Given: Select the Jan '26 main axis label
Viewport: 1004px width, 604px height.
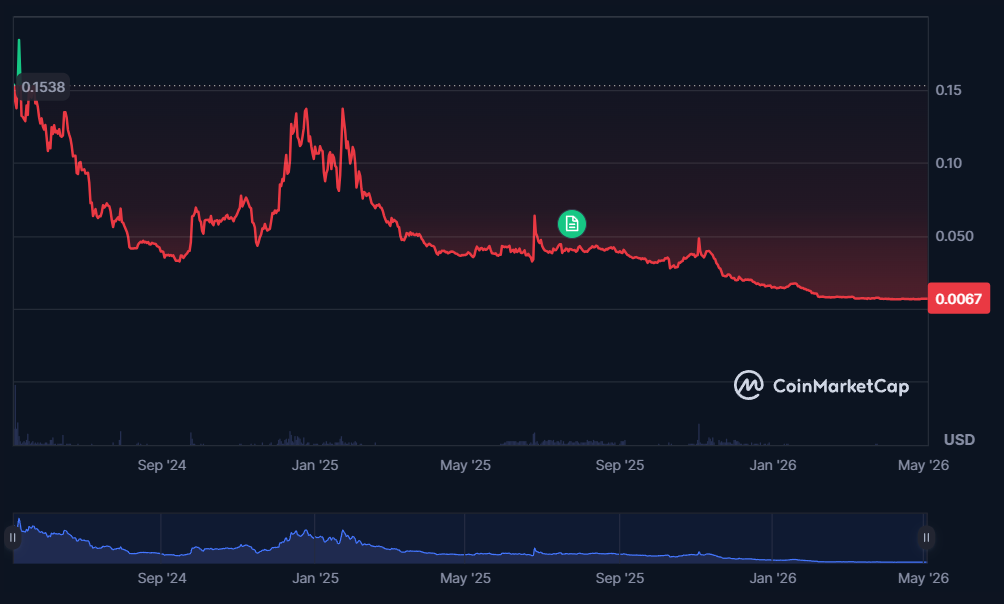Looking at the screenshot, I should tap(773, 465).
